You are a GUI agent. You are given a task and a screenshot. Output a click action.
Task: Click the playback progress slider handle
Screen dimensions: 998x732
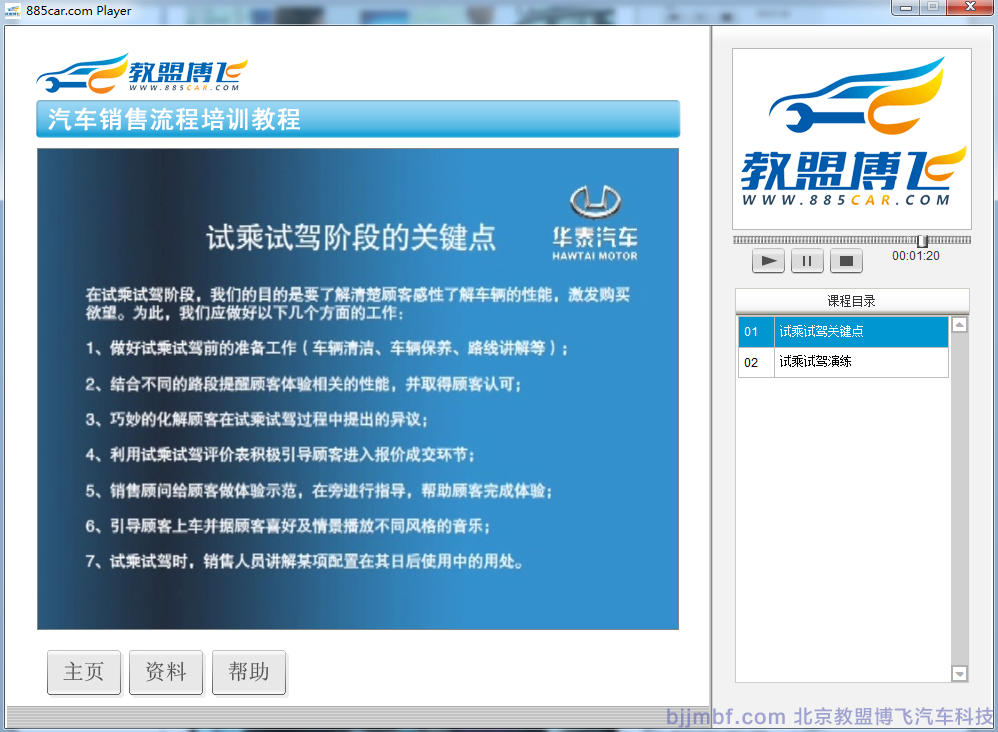922,241
